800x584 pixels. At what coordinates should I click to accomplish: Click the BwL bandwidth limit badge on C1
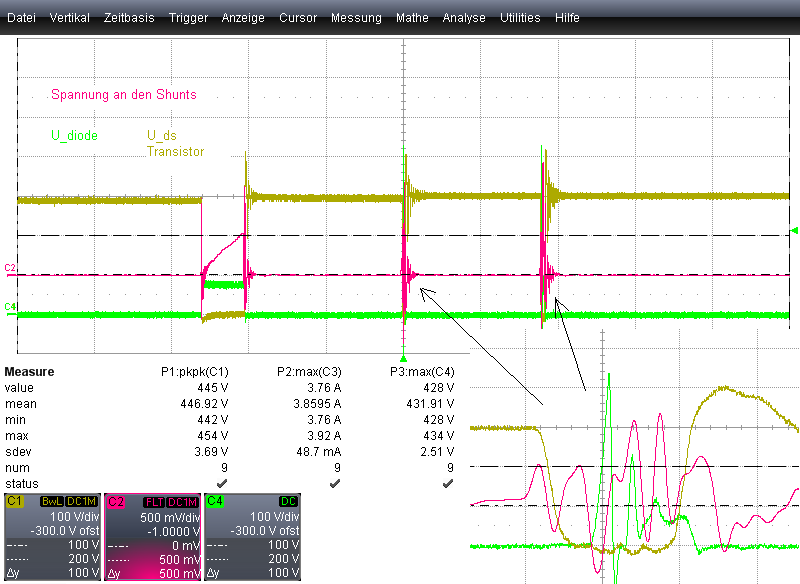click(50, 500)
